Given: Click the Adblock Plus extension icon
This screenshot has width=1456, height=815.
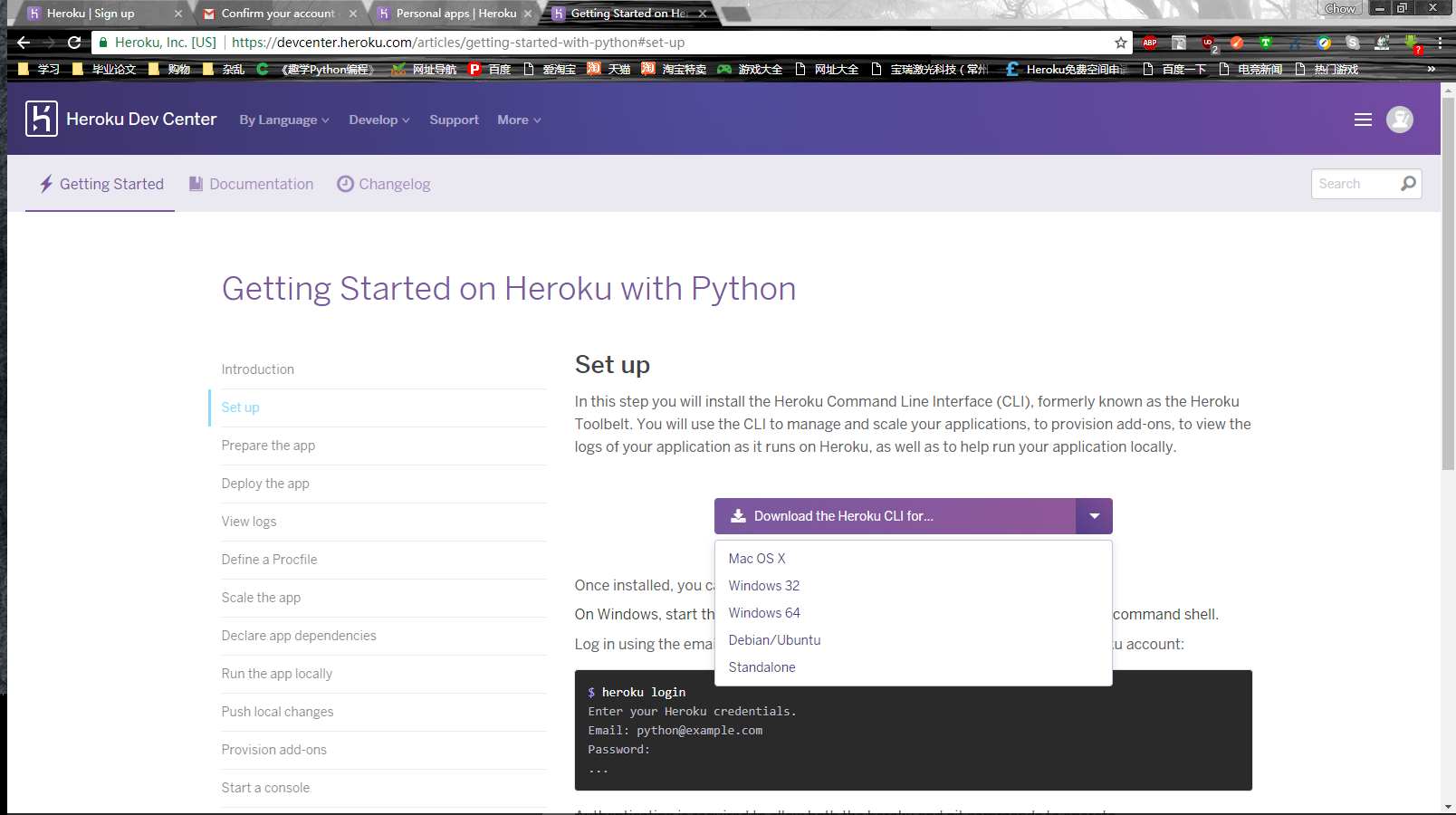Looking at the screenshot, I should click(1150, 42).
